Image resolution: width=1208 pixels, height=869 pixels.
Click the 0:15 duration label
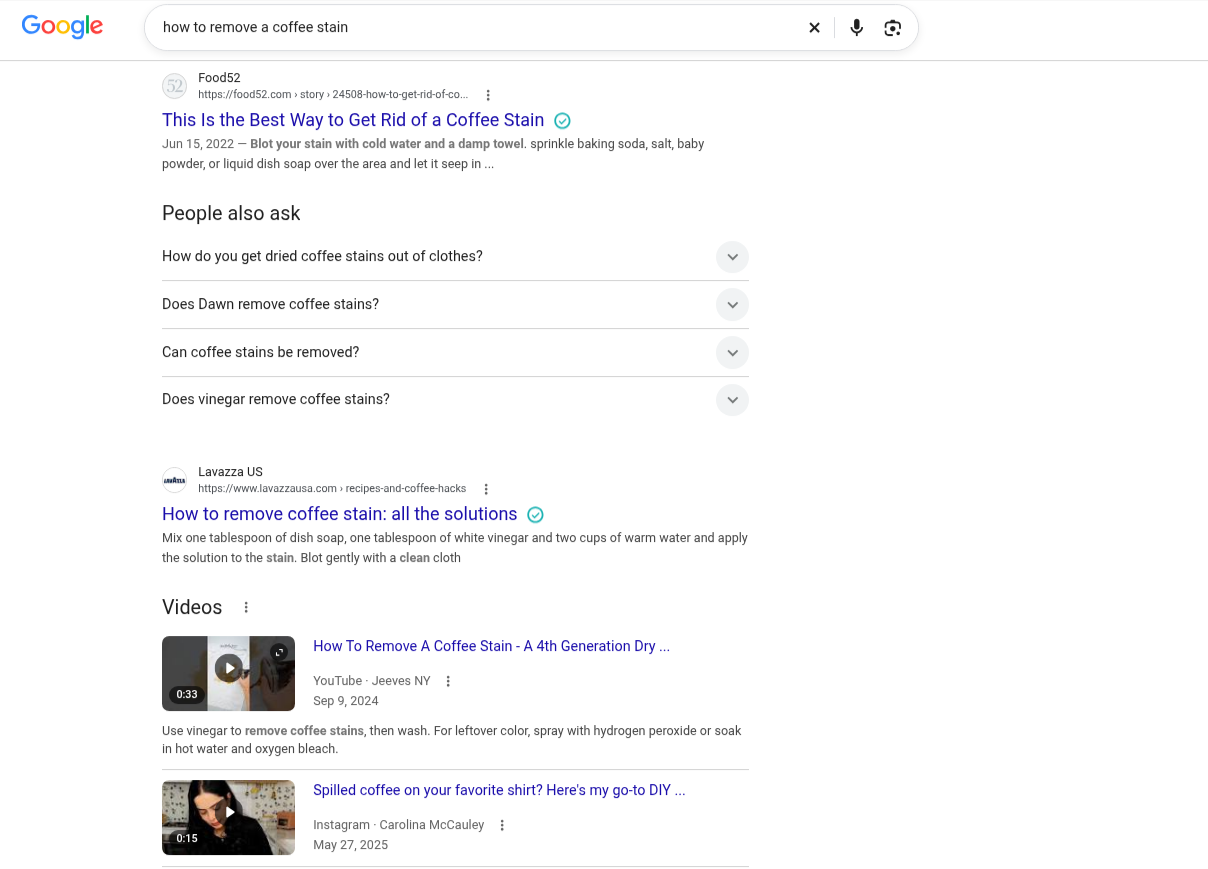[x=187, y=838]
